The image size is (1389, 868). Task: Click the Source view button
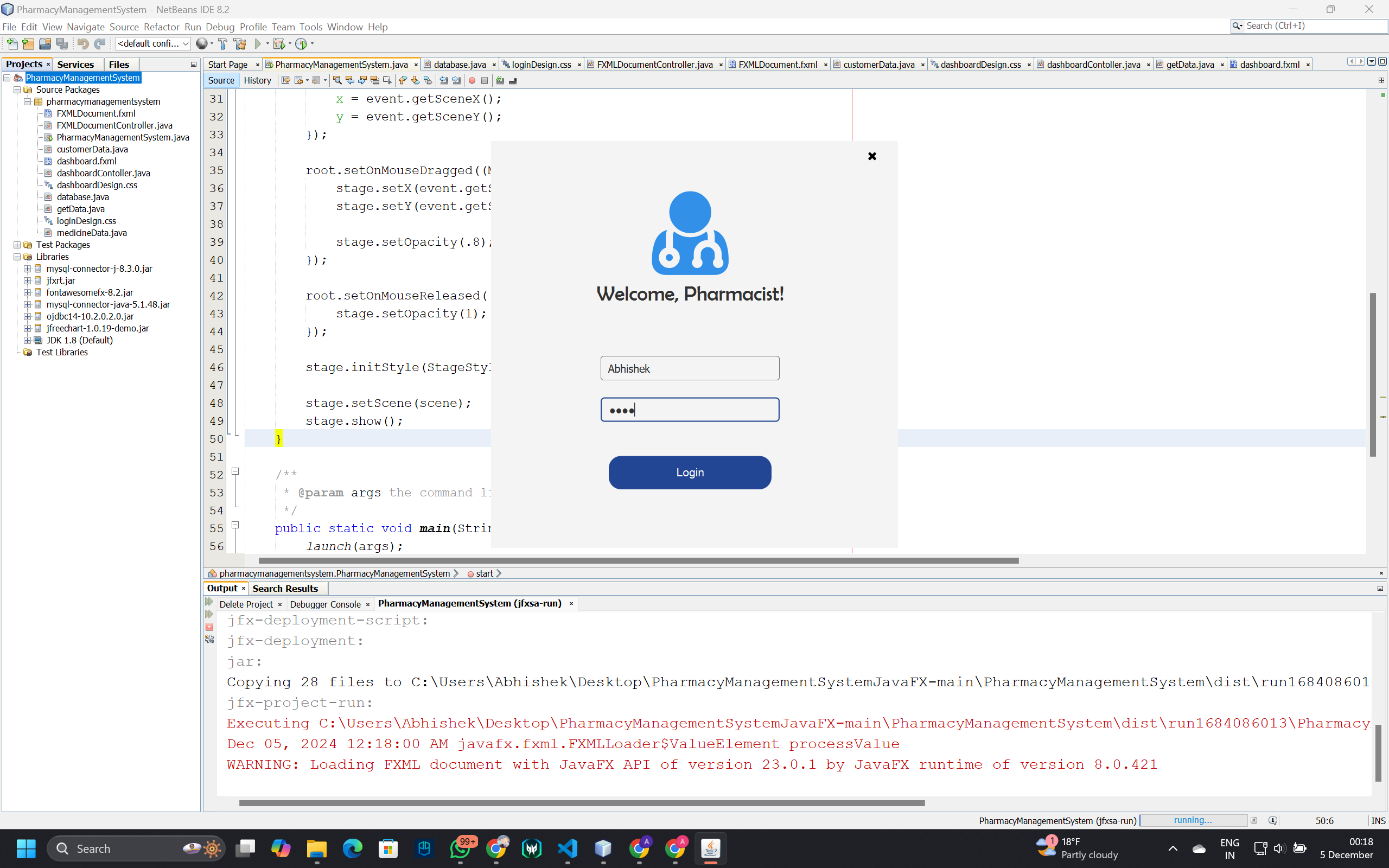point(221,80)
